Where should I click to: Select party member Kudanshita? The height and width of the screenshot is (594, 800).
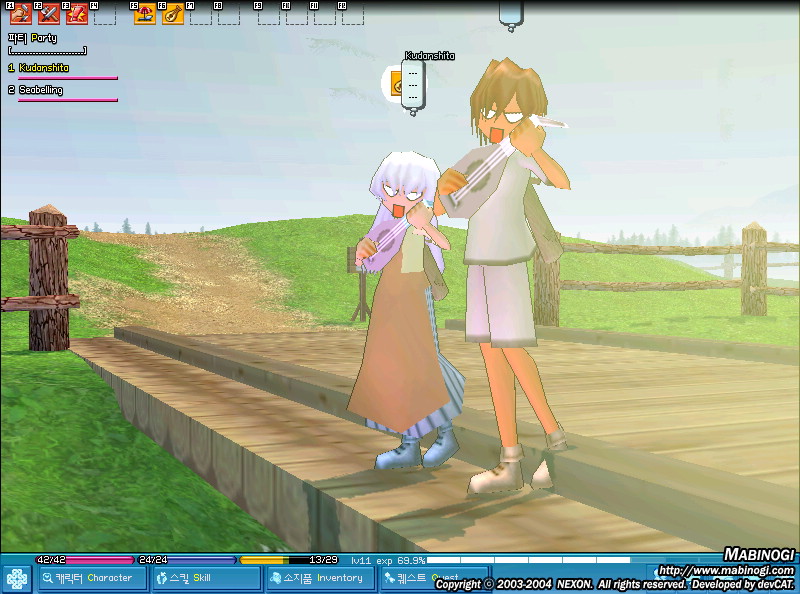(x=43, y=67)
